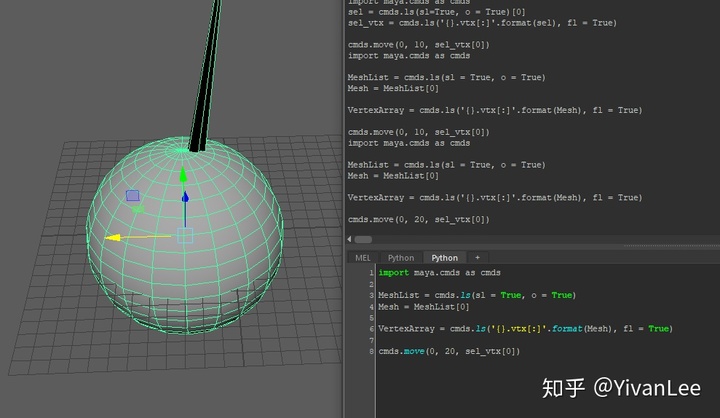Click the green Y-axis move arrow
720x418 pixels.
(x=183, y=175)
